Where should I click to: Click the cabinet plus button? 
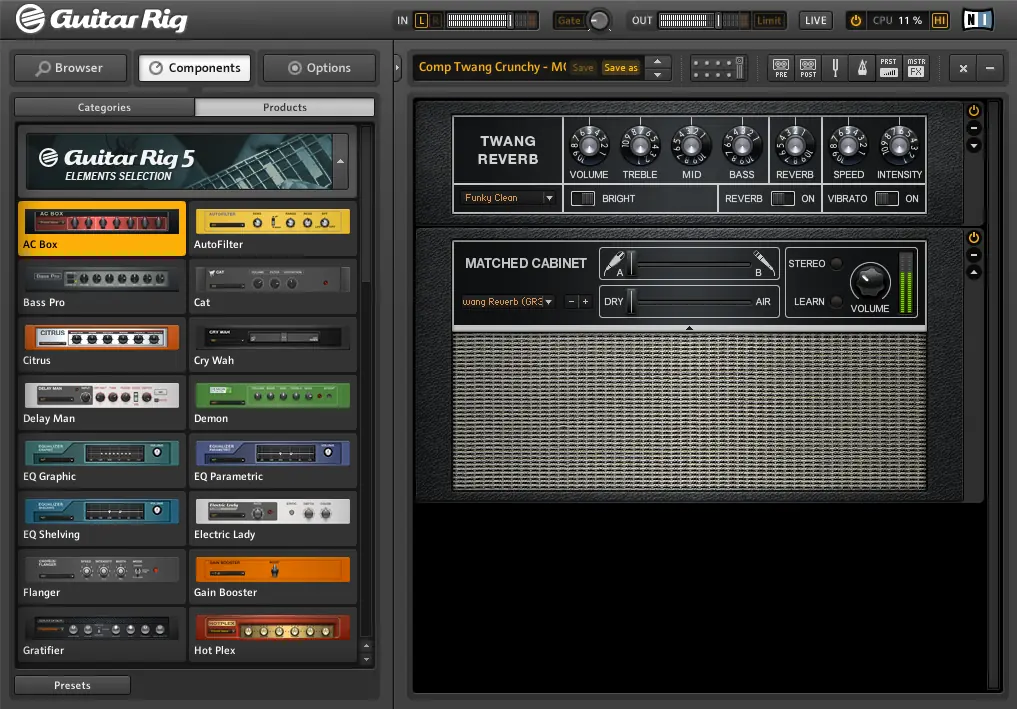pyautogui.click(x=585, y=302)
